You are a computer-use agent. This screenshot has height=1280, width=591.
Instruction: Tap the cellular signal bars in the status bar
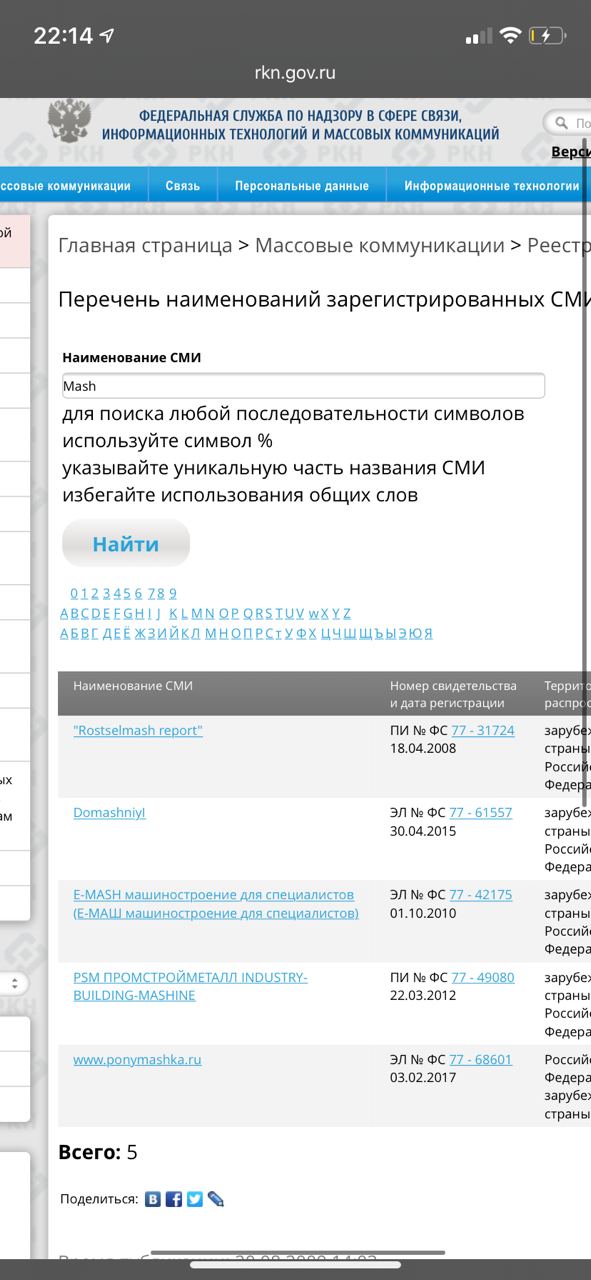click(x=479, y=37)
